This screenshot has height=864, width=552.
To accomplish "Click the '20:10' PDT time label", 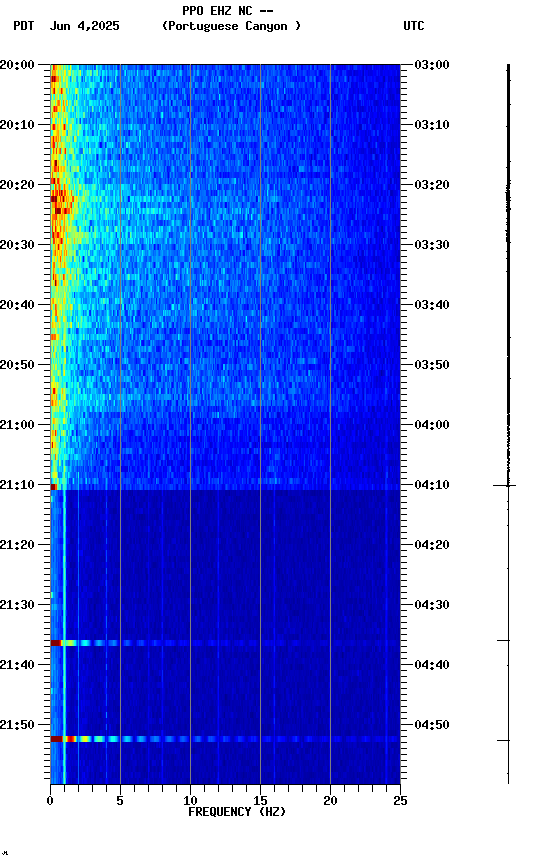I will click(17, 125).
